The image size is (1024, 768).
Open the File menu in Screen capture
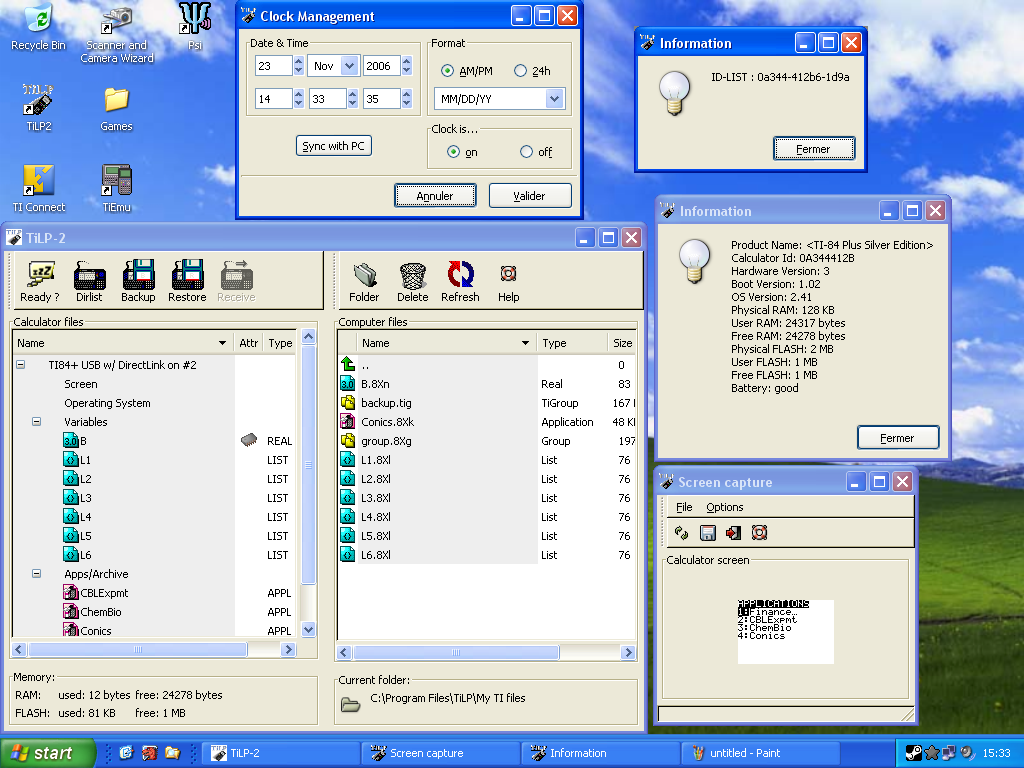684,507
